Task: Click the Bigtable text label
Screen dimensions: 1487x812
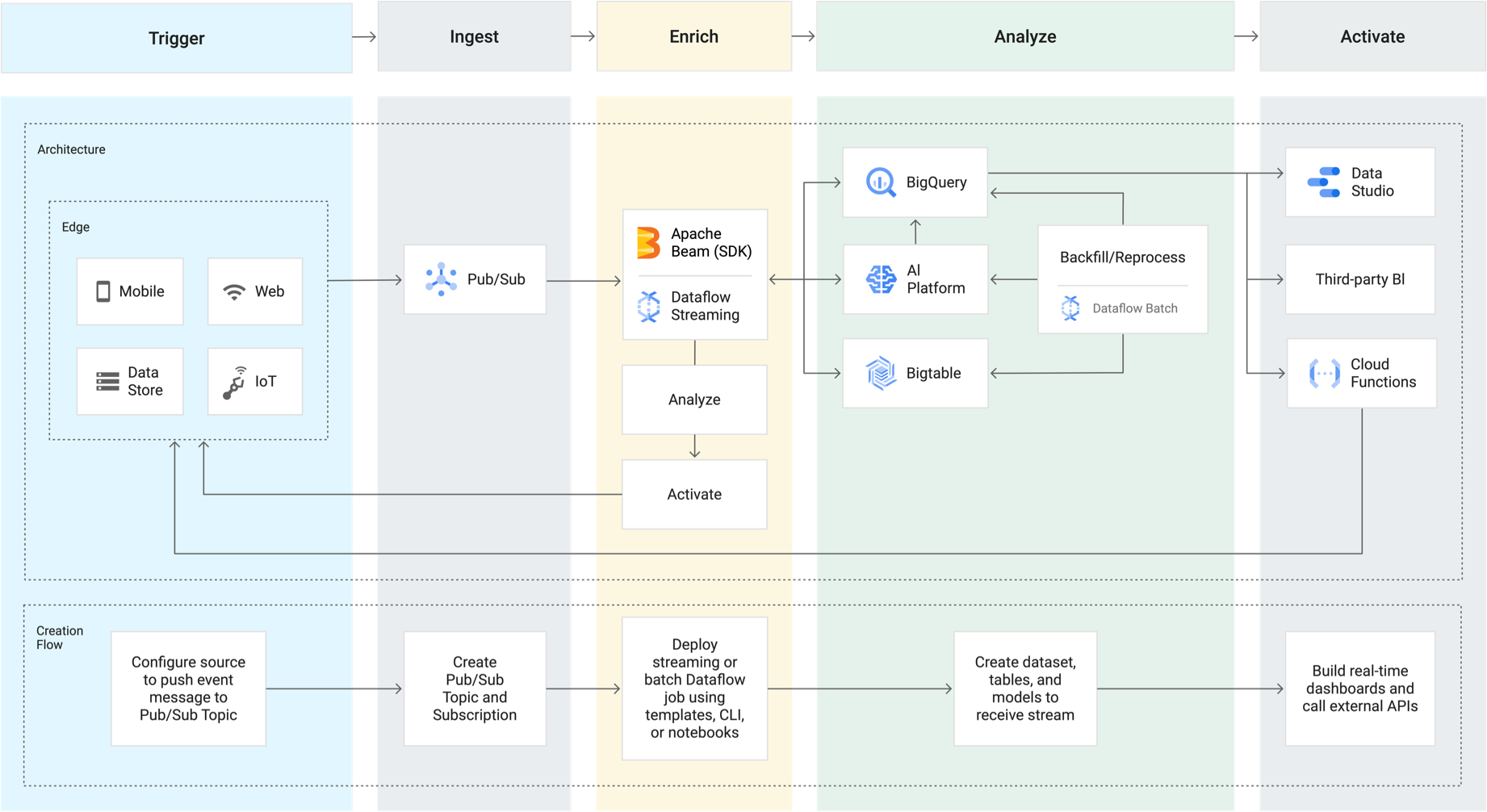Action: [933, 373]
